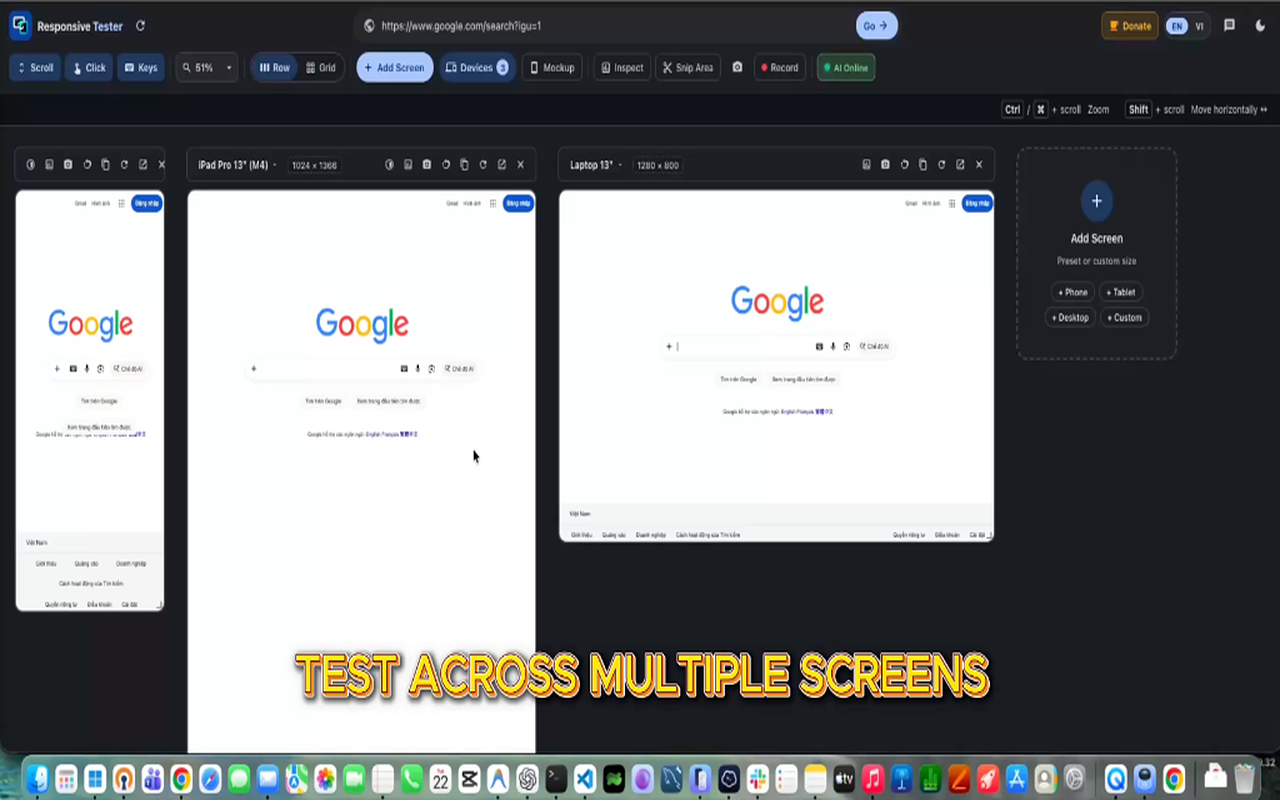
Task: Rotate the iPad Pro screen
Action: [446, 165]
